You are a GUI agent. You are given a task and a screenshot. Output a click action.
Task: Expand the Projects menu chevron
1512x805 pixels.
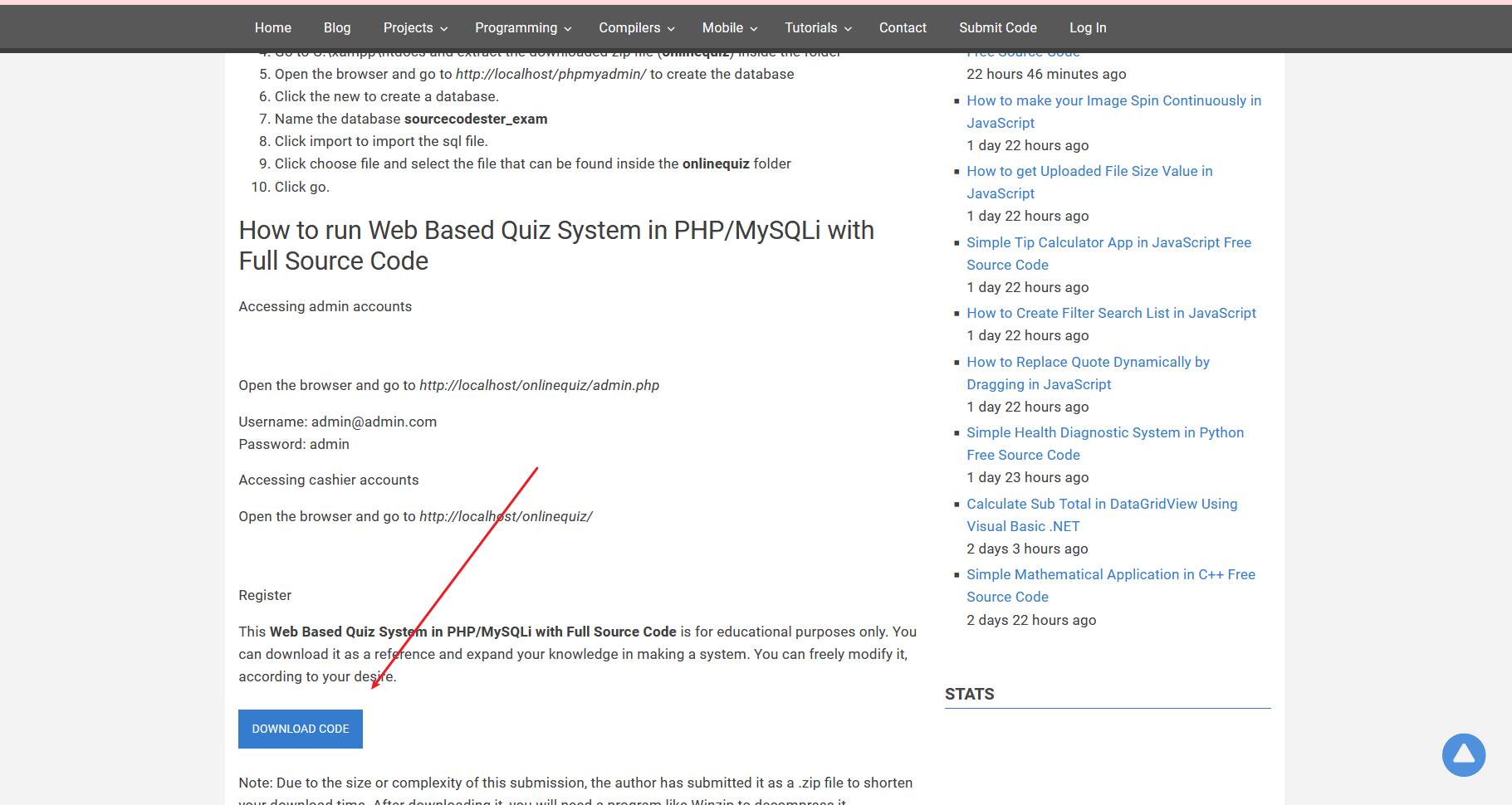[444, 29]
